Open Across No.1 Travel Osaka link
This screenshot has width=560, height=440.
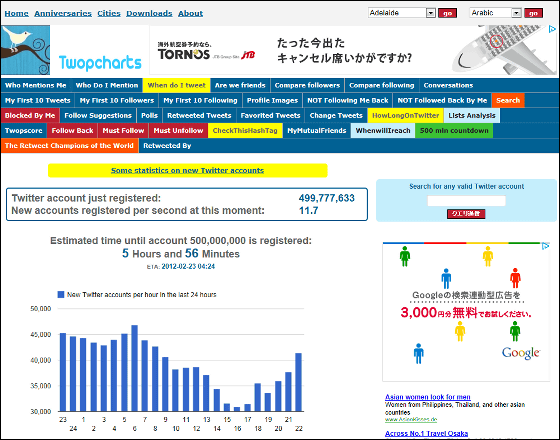tap(426, 433)
